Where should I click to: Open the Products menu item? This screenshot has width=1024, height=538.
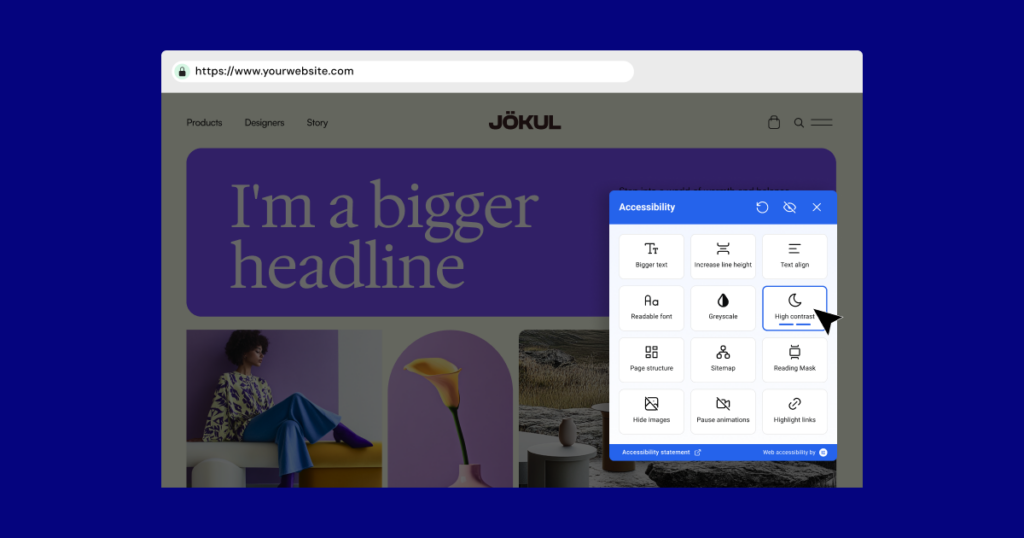(204, 123)
